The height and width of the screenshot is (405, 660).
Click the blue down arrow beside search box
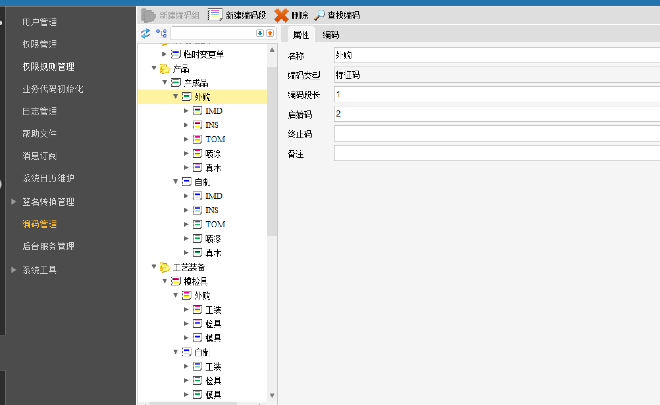260,34
